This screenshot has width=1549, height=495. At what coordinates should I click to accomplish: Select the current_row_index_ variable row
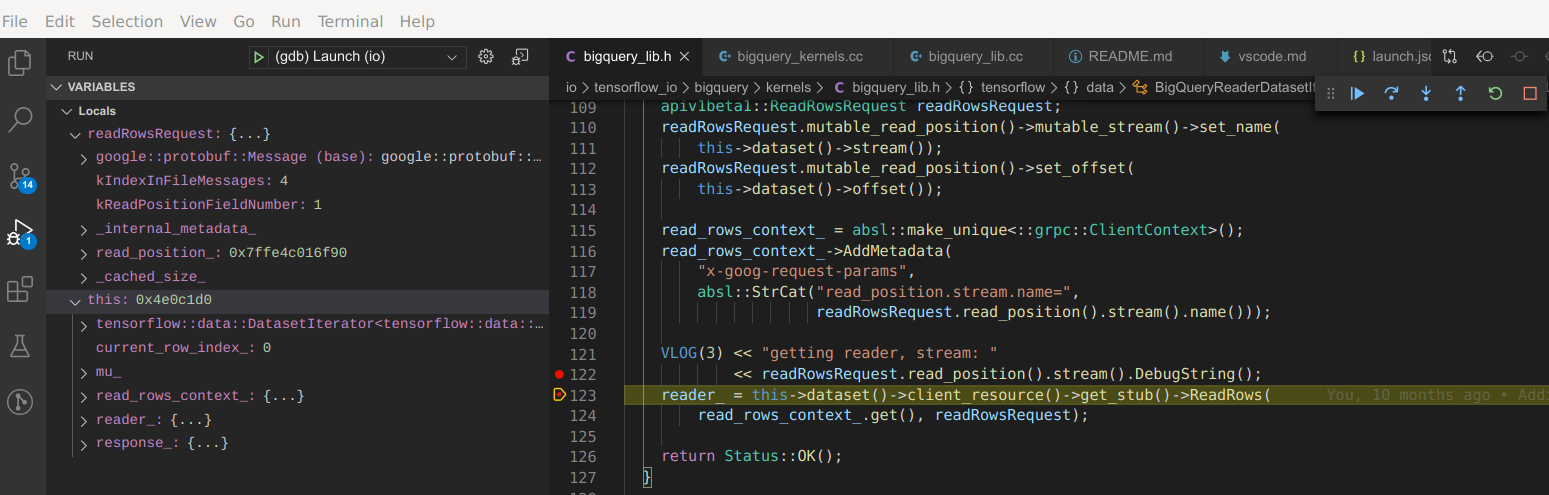(x=175, y=348)
